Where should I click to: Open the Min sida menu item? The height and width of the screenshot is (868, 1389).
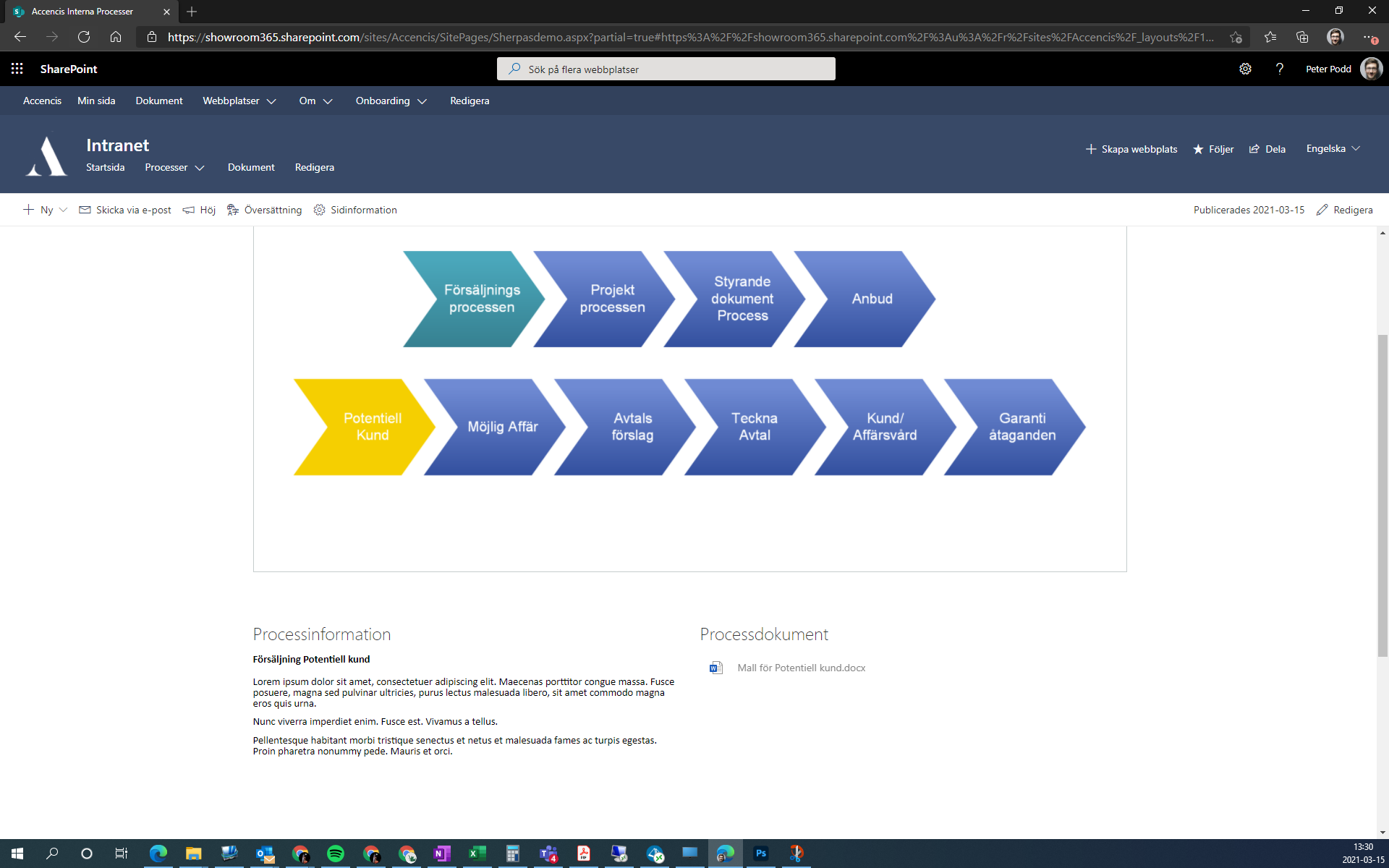click(x=96, y=101)
